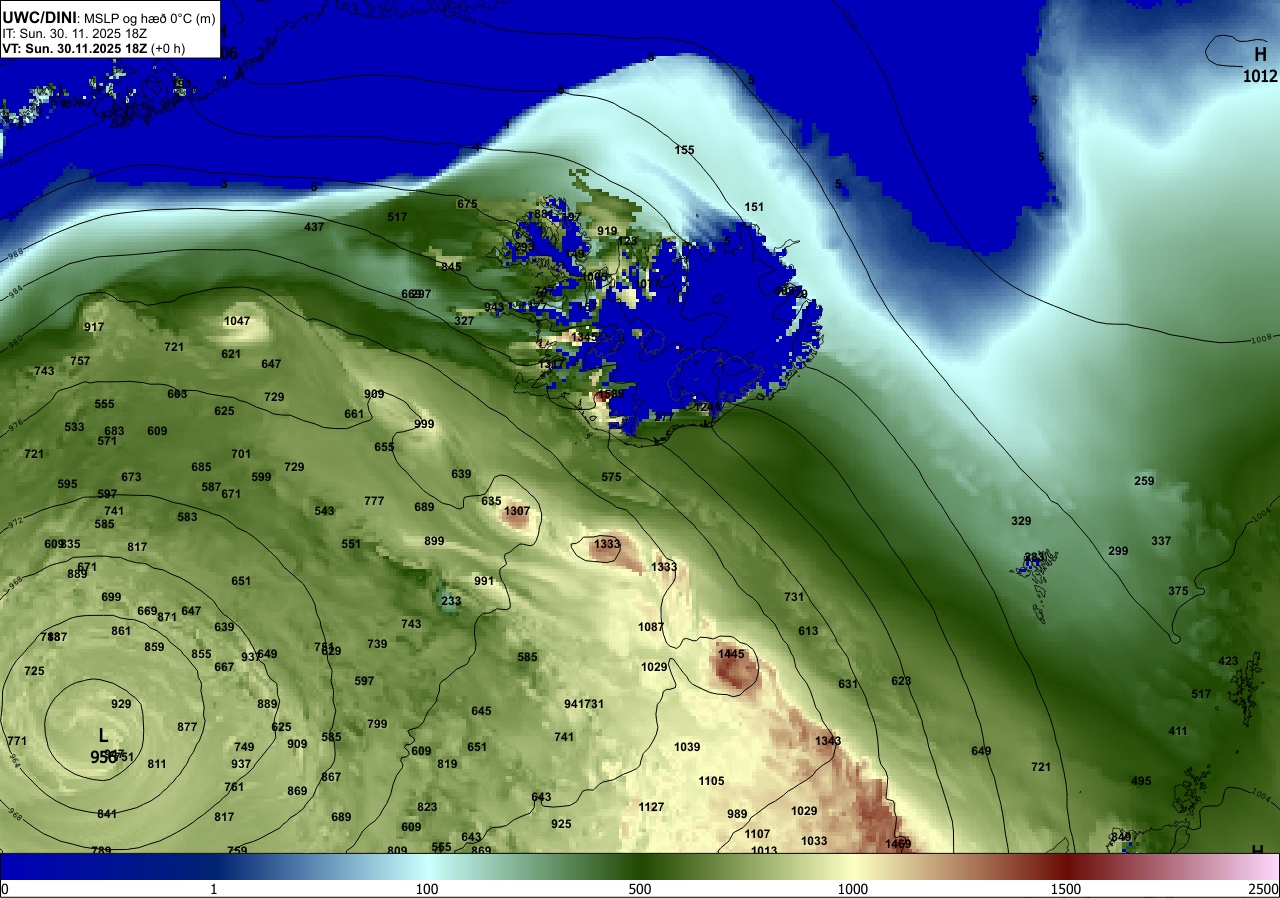The height and width of the screenshot is (898, 1280).
Task: Click the 699 height value
Action: click(111, 597)
